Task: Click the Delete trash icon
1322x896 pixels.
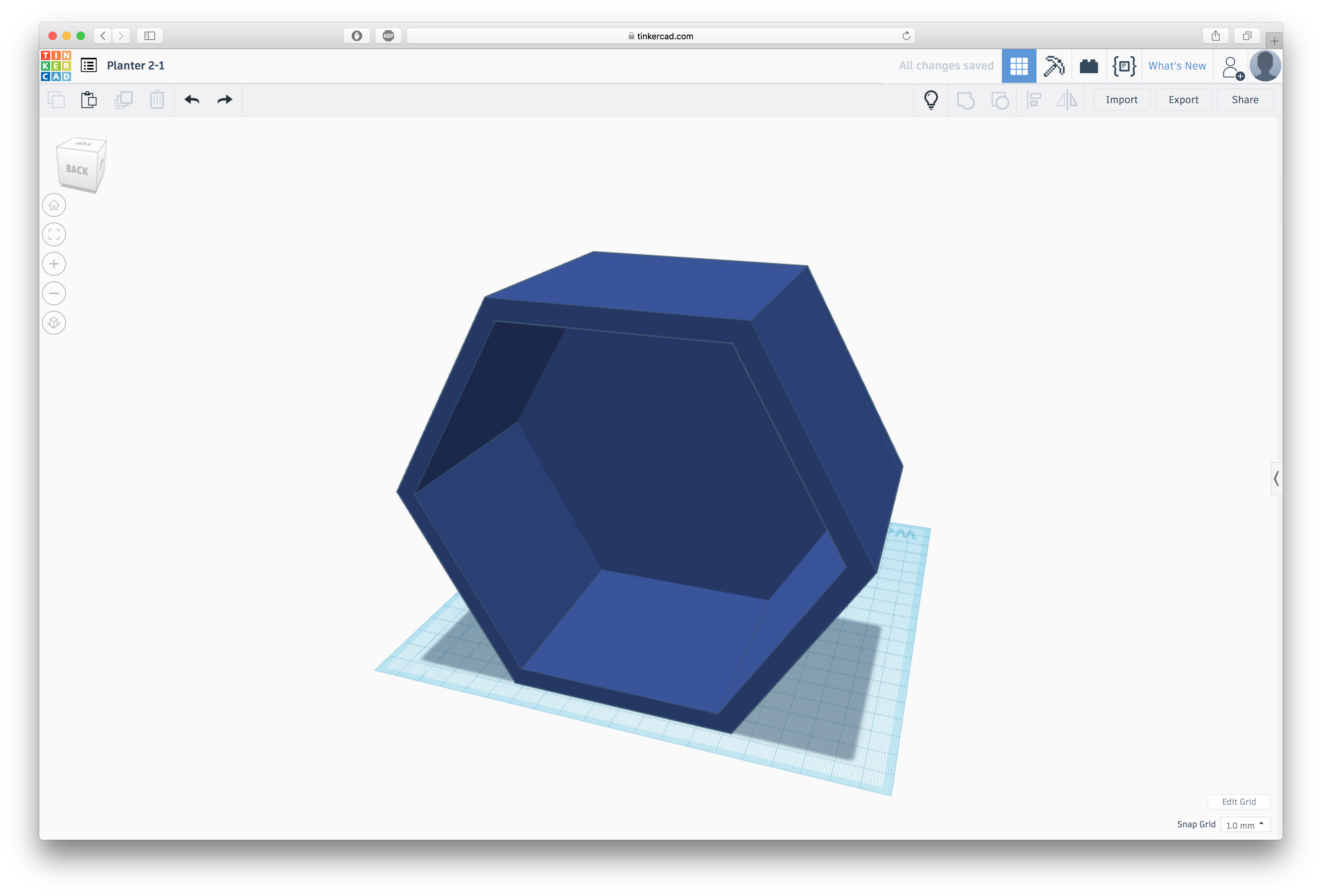Action: point(157,100)
